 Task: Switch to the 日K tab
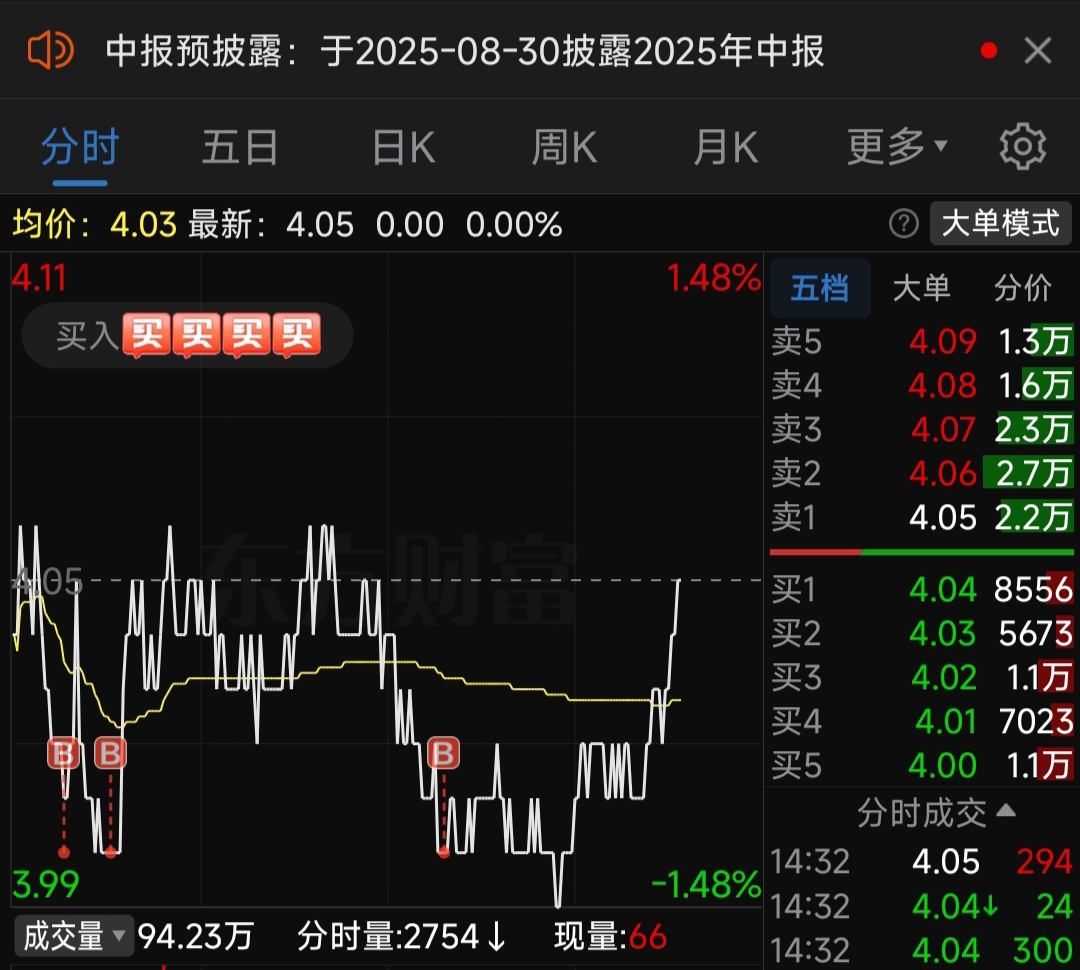pyautogui.click(x=404, y=147)
